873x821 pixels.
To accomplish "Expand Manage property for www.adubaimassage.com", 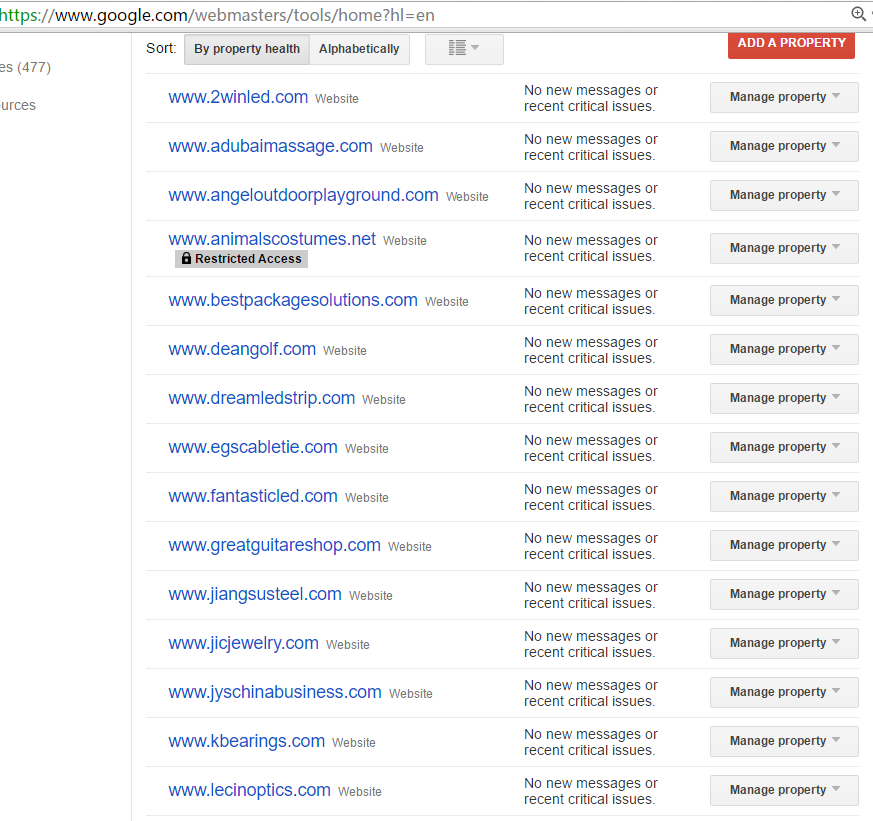I will pos(784,146).
